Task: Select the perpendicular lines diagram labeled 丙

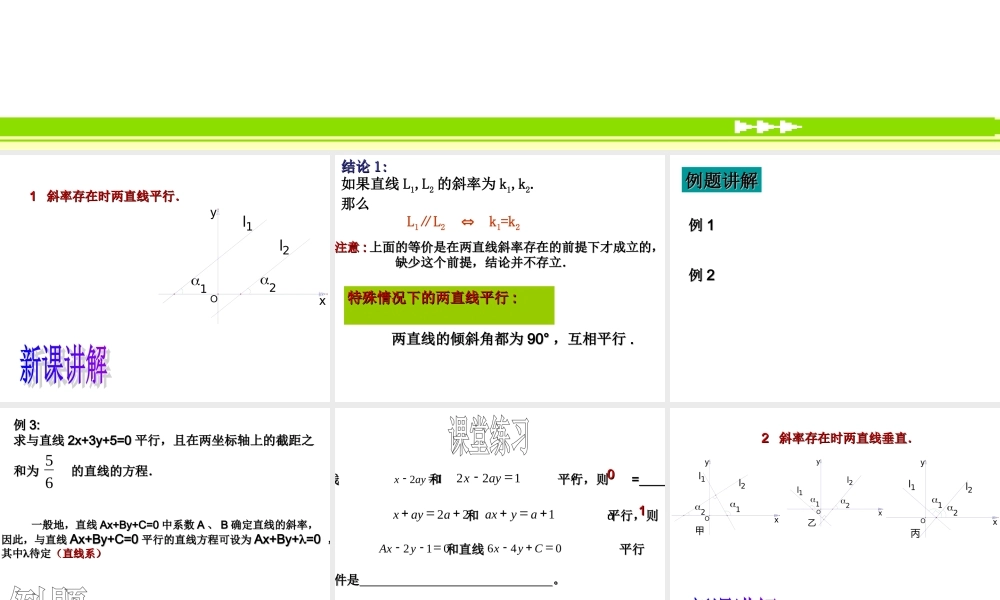Action: tap(942, 499)
